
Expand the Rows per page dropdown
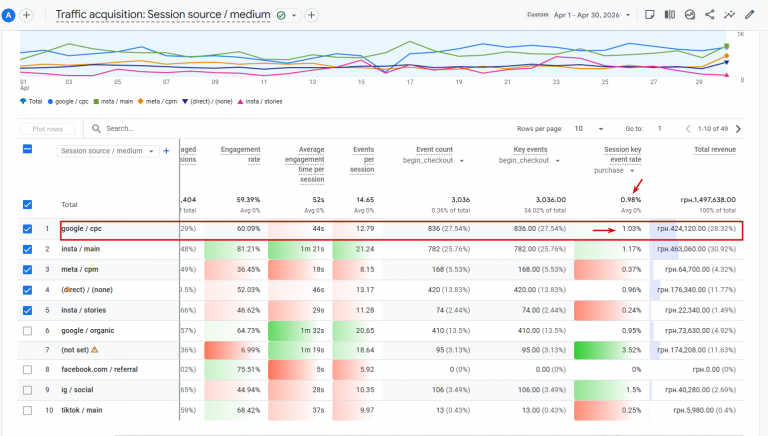[x=589, y=129]
